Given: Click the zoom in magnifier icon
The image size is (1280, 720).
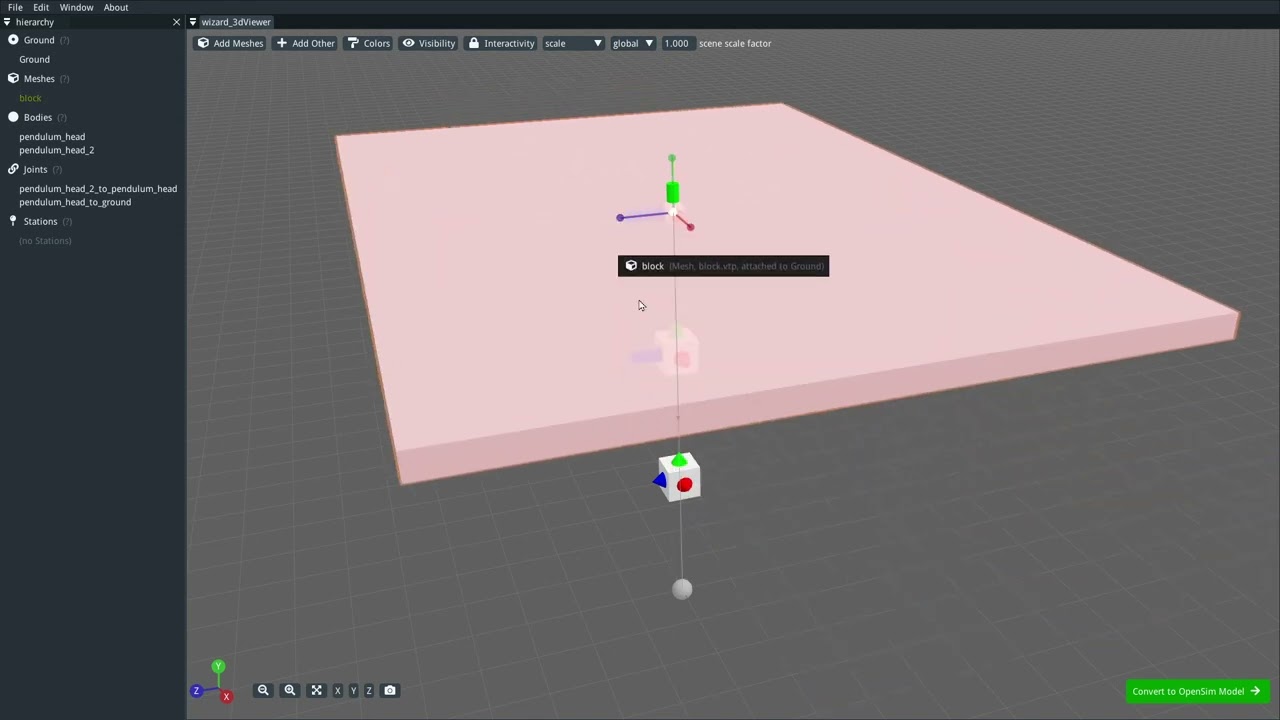Looking at the screenshot, I should pos(290,690).
